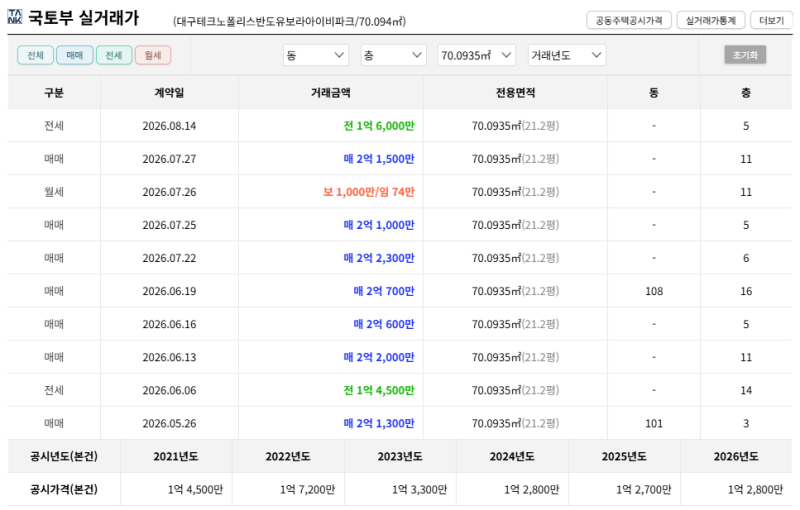
Task: Click the 2021년도 year header
Action: pyautogui.click(x=176, y=456)
